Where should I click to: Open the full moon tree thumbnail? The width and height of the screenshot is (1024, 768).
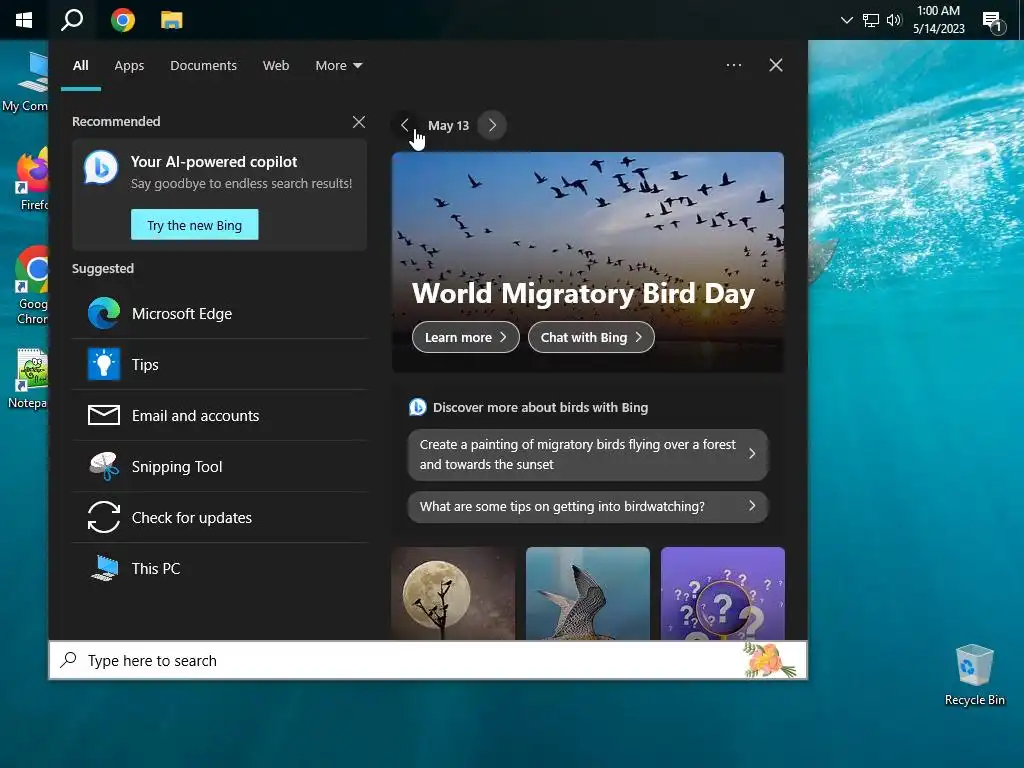pyautogui.click(x=453, y=593)
